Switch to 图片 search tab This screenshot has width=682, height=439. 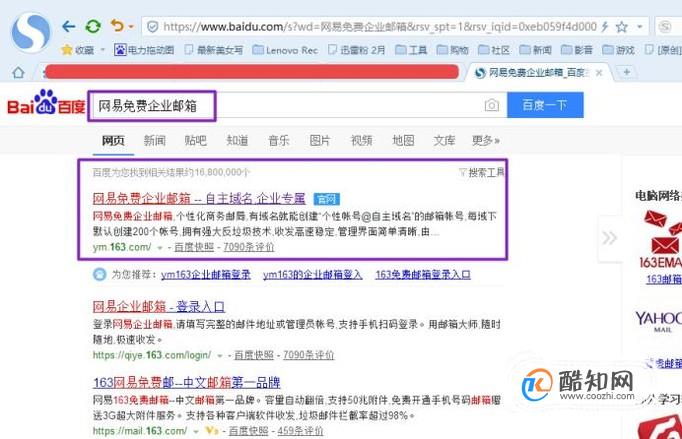point(320,141)
